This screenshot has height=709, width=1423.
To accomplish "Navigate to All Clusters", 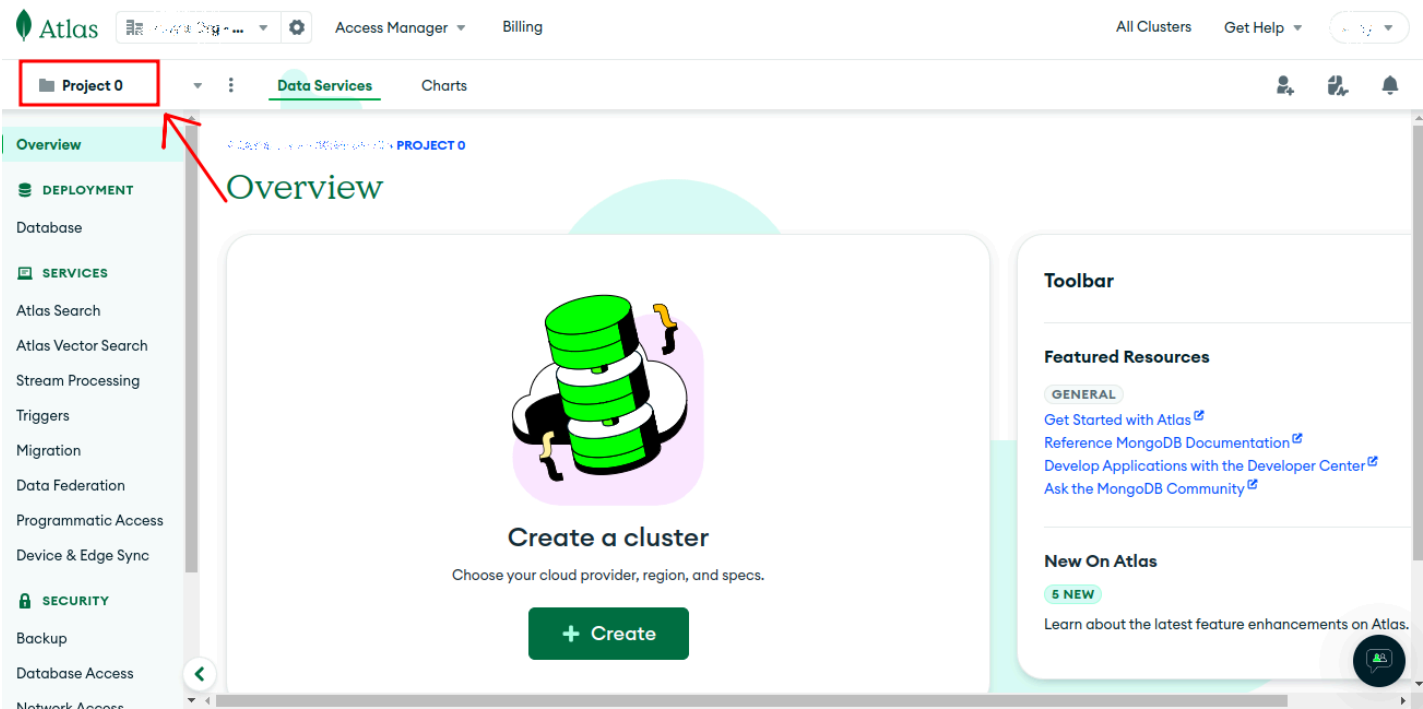I will pyautogui.click(x=1153, y=27).
